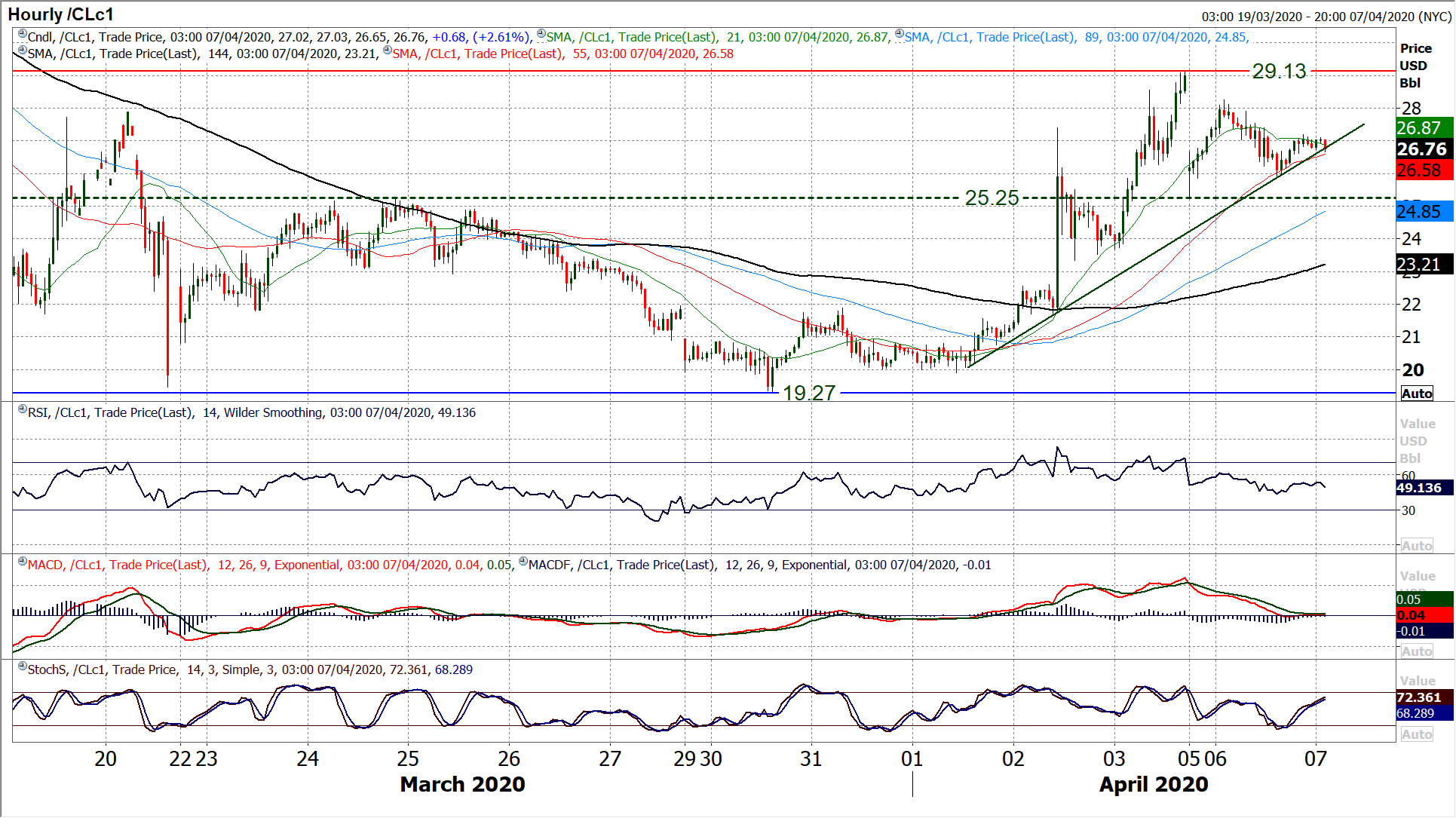Click the 22 price axis gridline label
The height and width of the screenshot is (818, 1456).
pyautogui.click(x=1411, y=305)
